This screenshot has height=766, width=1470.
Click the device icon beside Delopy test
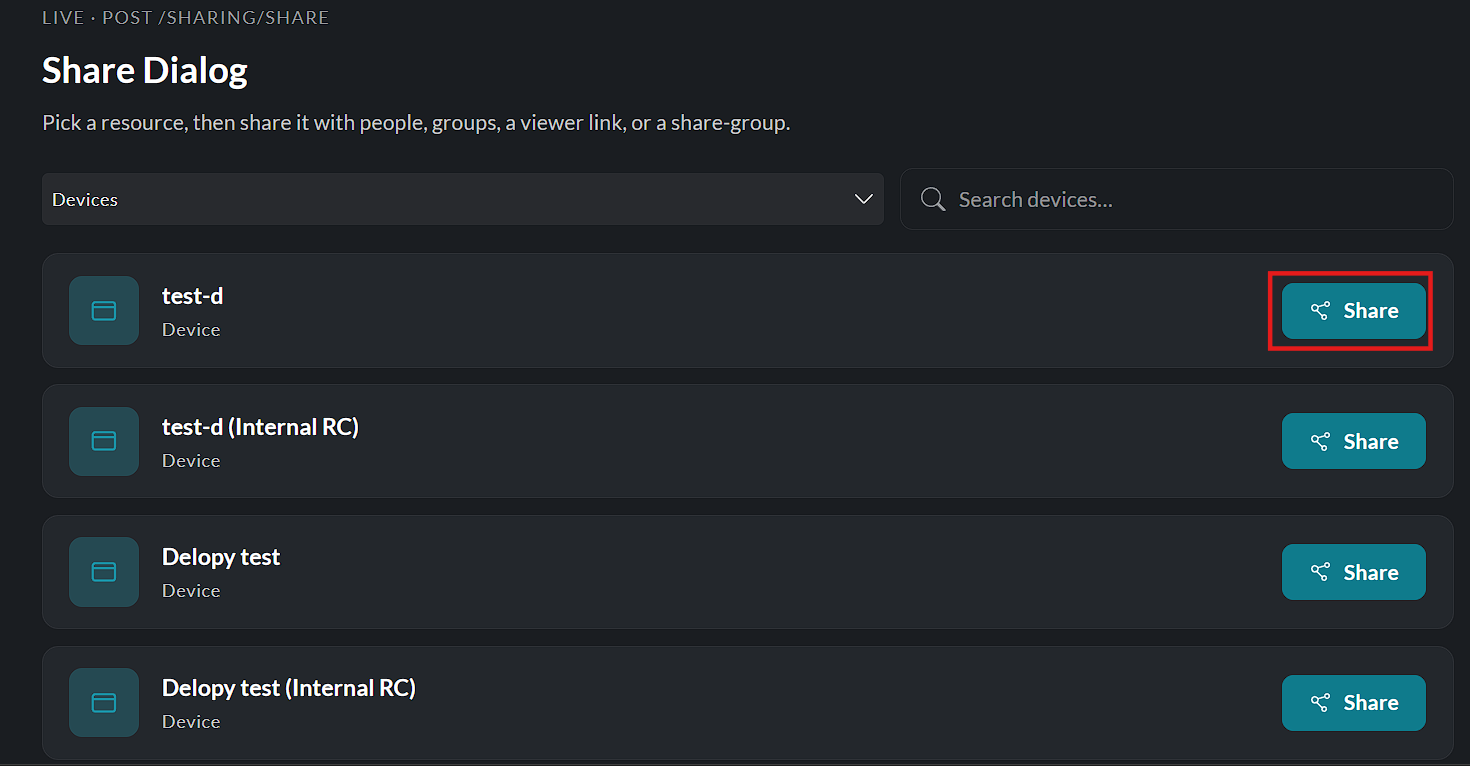(104, 572)
